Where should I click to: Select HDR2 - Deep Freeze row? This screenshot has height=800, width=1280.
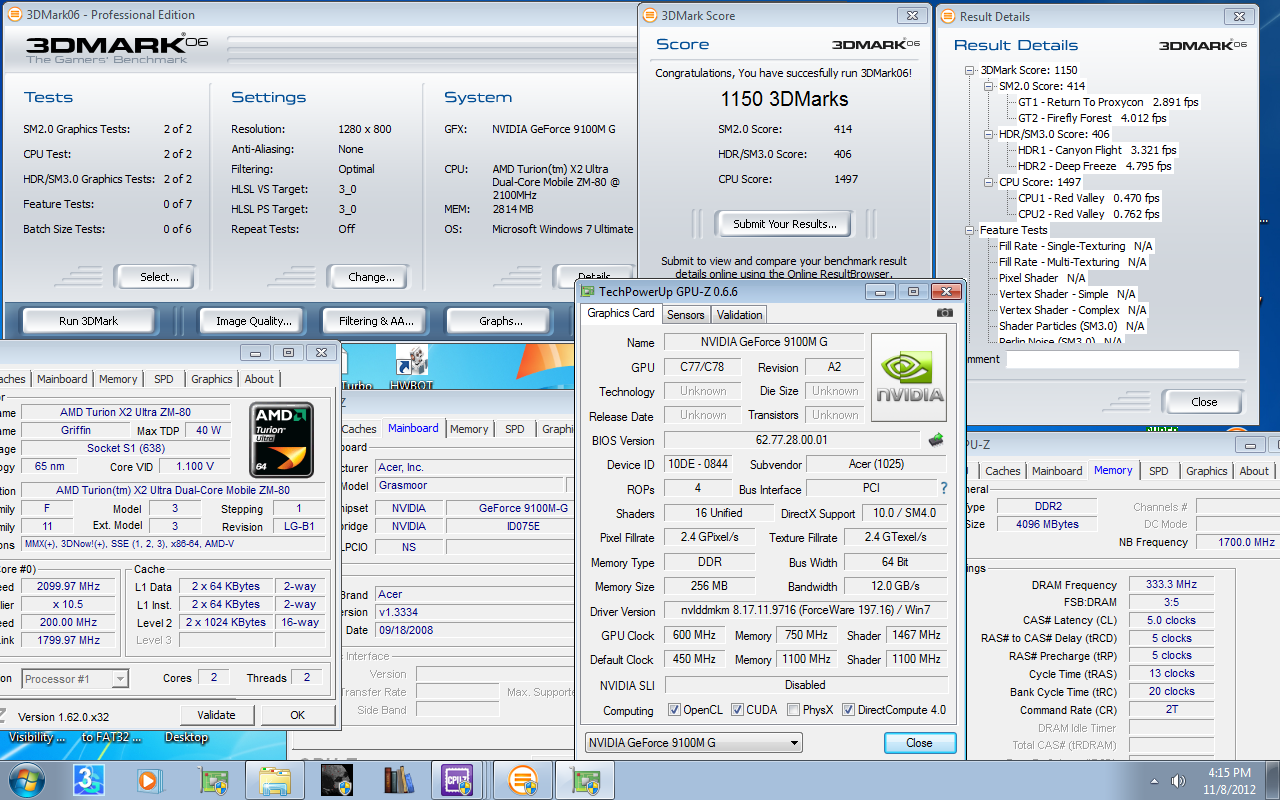tap(1094, 166)
